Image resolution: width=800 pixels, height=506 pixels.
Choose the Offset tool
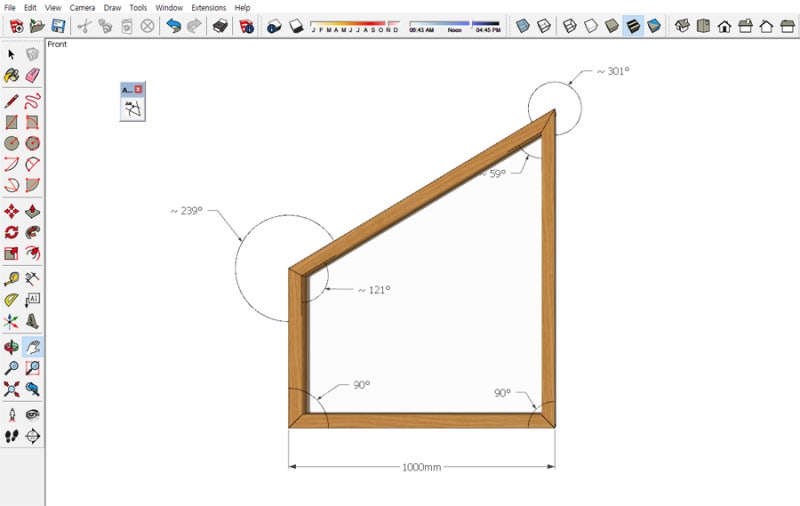(x=32, y=253)
